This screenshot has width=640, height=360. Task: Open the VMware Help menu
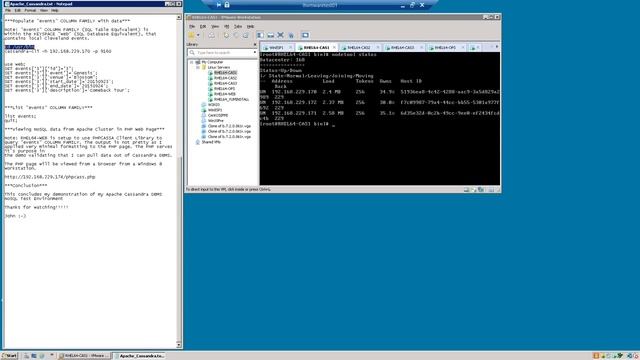point(250,26)
